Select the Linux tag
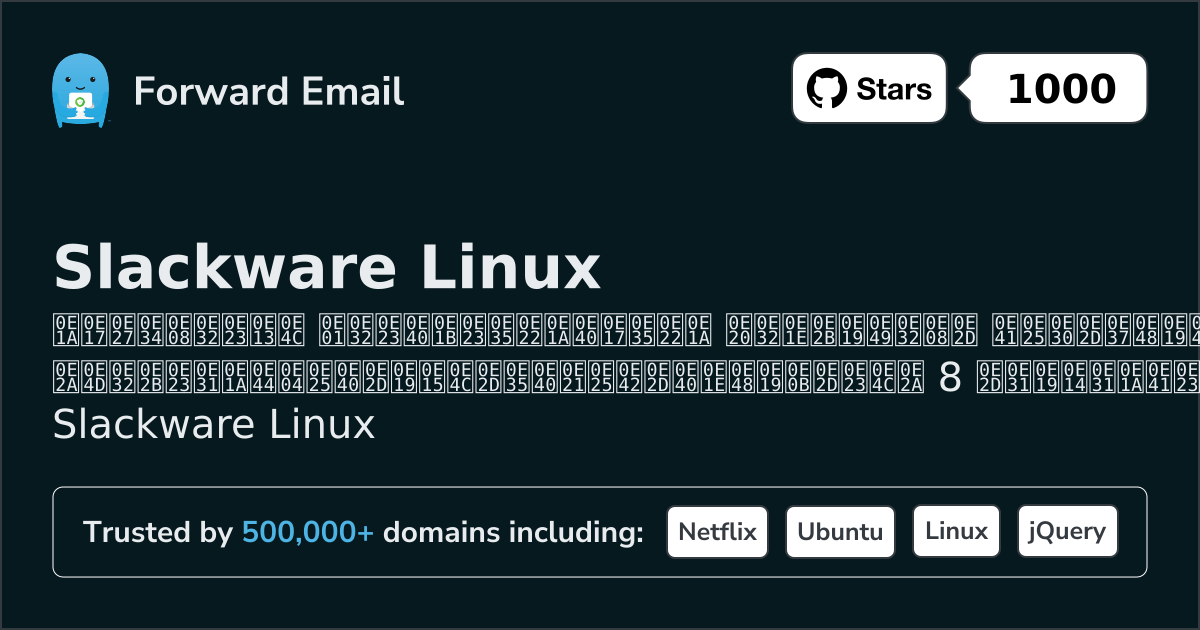 point(956,531)
